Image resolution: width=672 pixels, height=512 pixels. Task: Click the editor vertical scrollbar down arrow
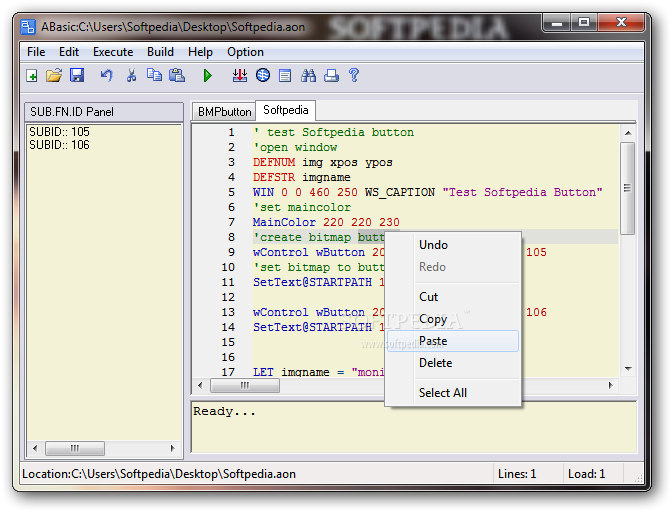(x=628, y=368)
